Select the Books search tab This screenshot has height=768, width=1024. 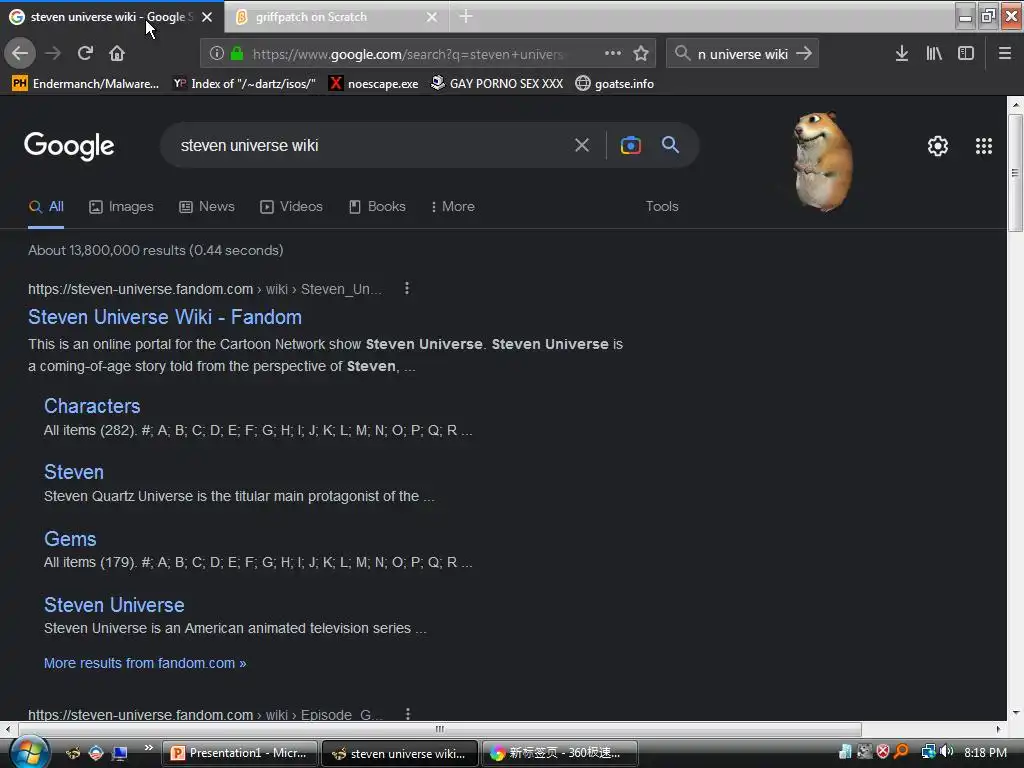click(x=377, y=206)
